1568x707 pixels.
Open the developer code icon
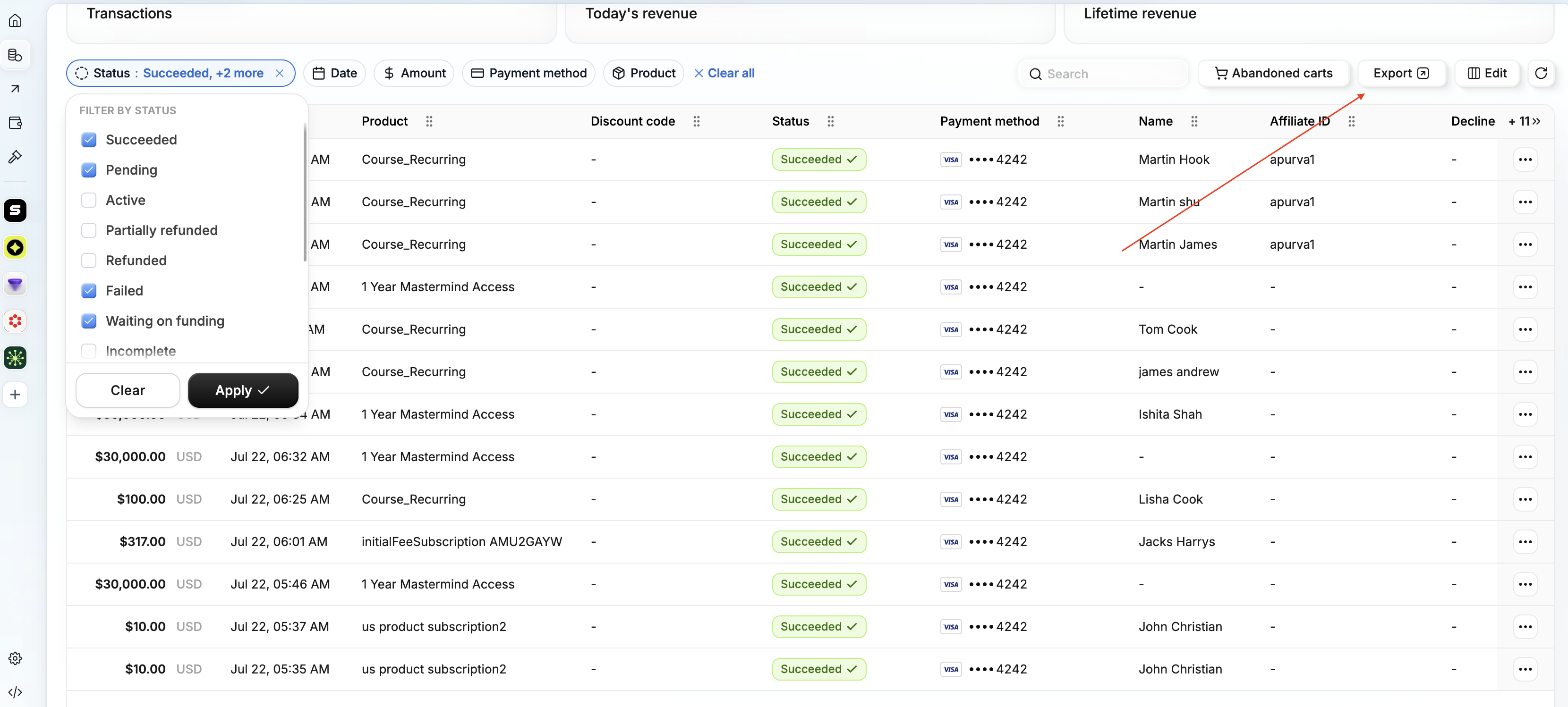pyautogui.click(x=15, y=692)
